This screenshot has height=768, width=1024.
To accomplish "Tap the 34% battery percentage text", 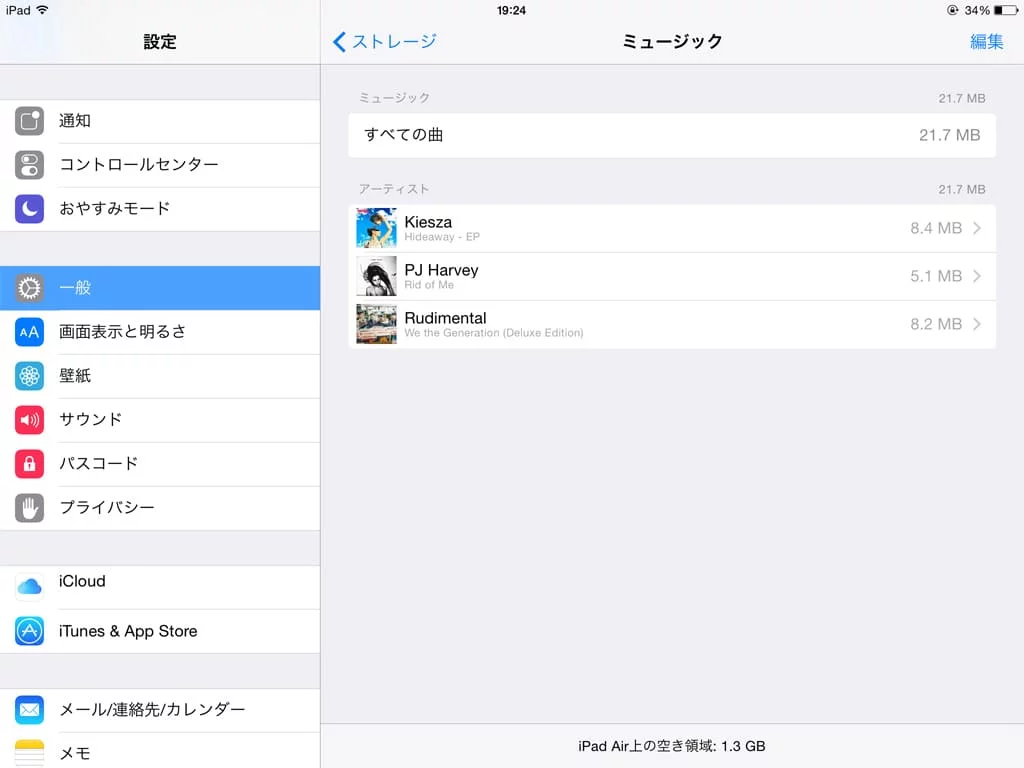I will (977, 10).
